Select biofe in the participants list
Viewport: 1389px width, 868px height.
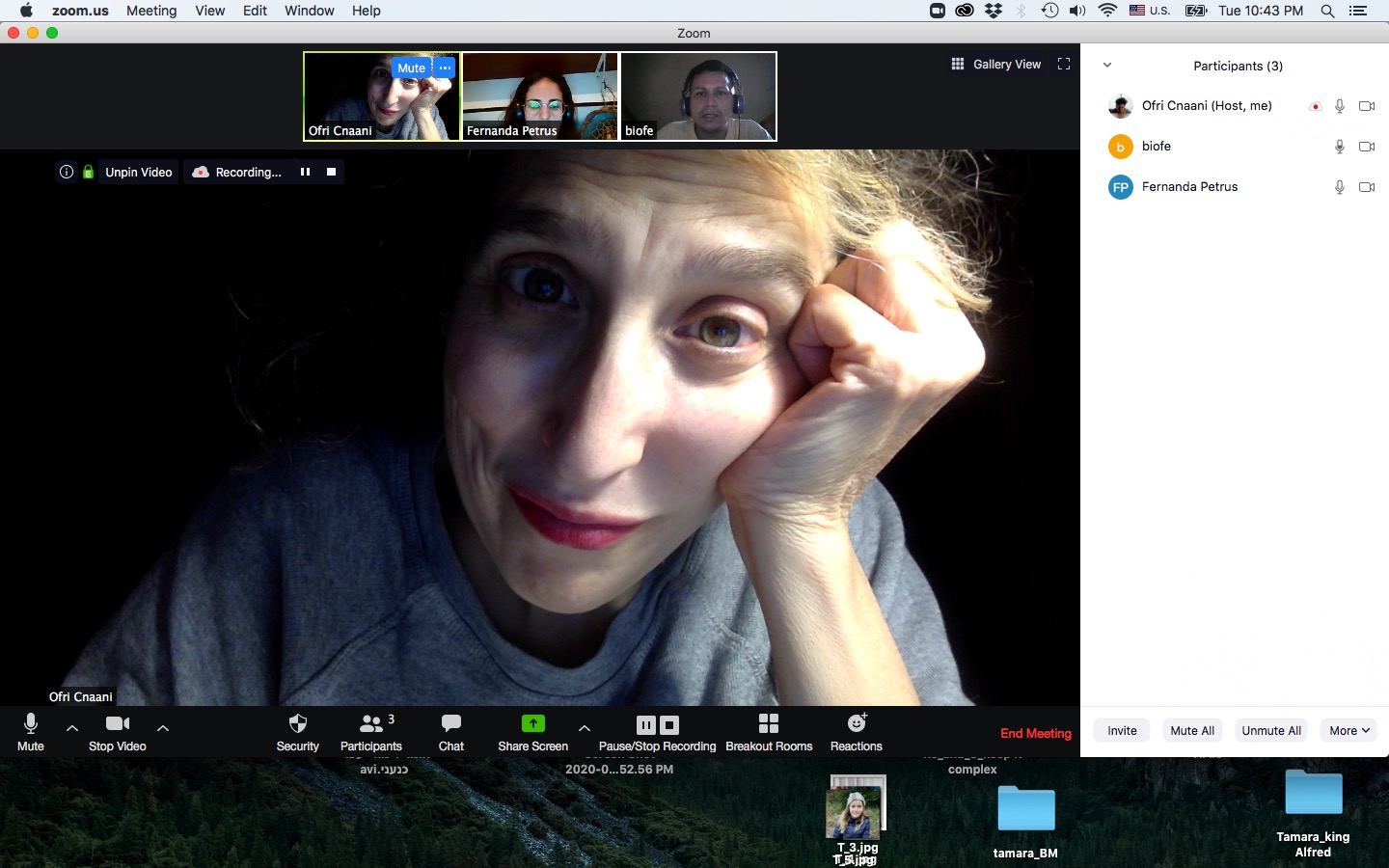[x=1235, y=147]
